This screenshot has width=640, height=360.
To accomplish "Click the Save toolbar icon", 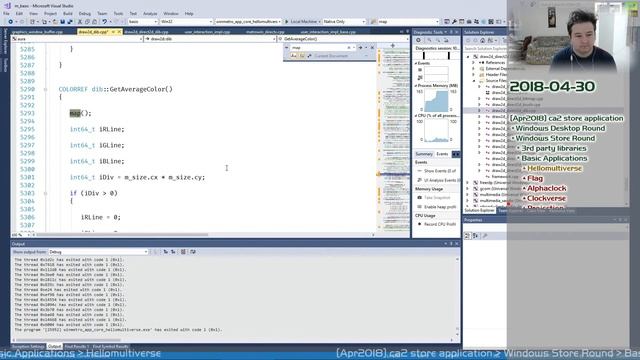I will (x=62, y=22).
